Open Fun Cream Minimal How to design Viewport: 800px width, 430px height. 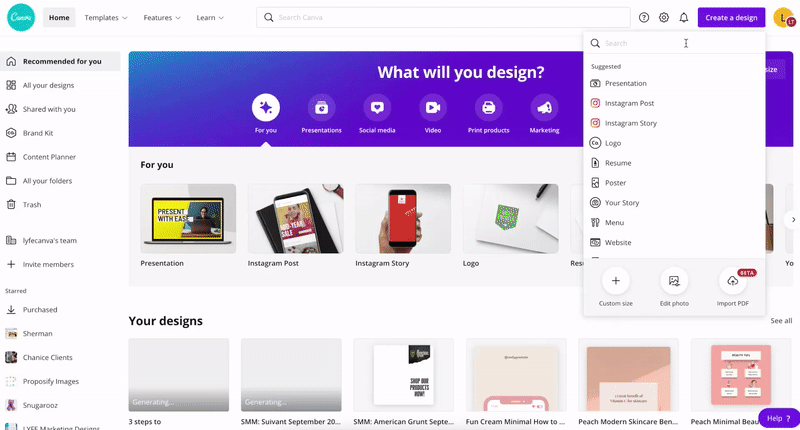click(x=516, y=375)
